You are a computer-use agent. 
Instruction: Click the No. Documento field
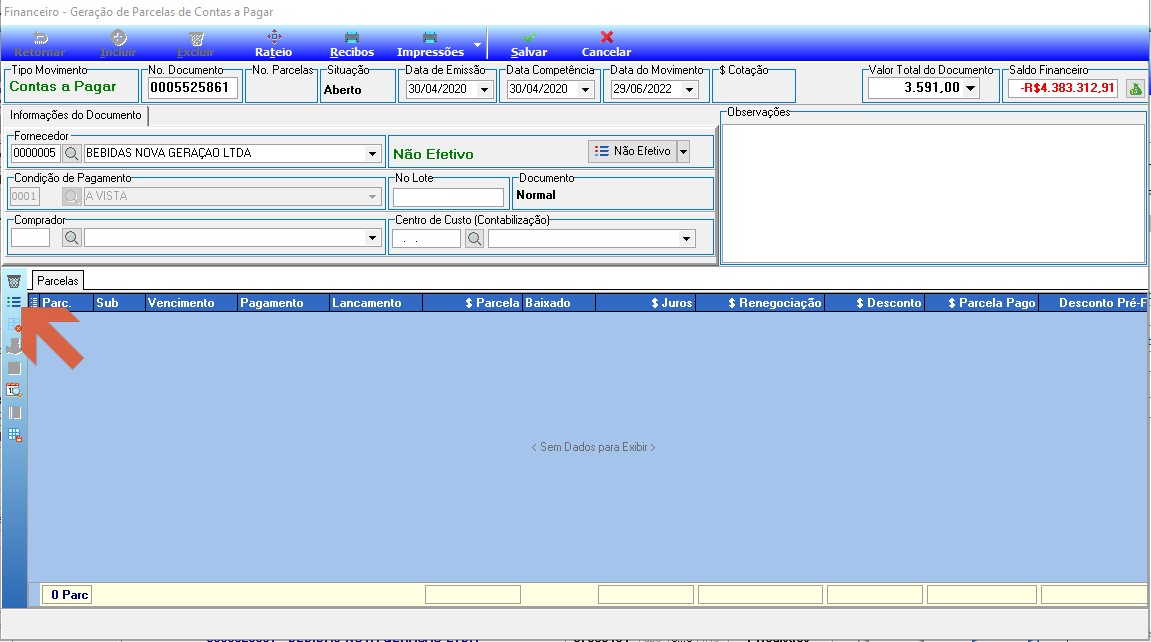click(192, 87)
